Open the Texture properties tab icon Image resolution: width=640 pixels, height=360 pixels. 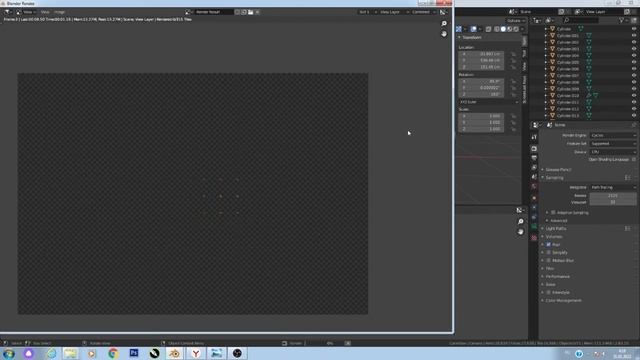[x=534, y=238]
